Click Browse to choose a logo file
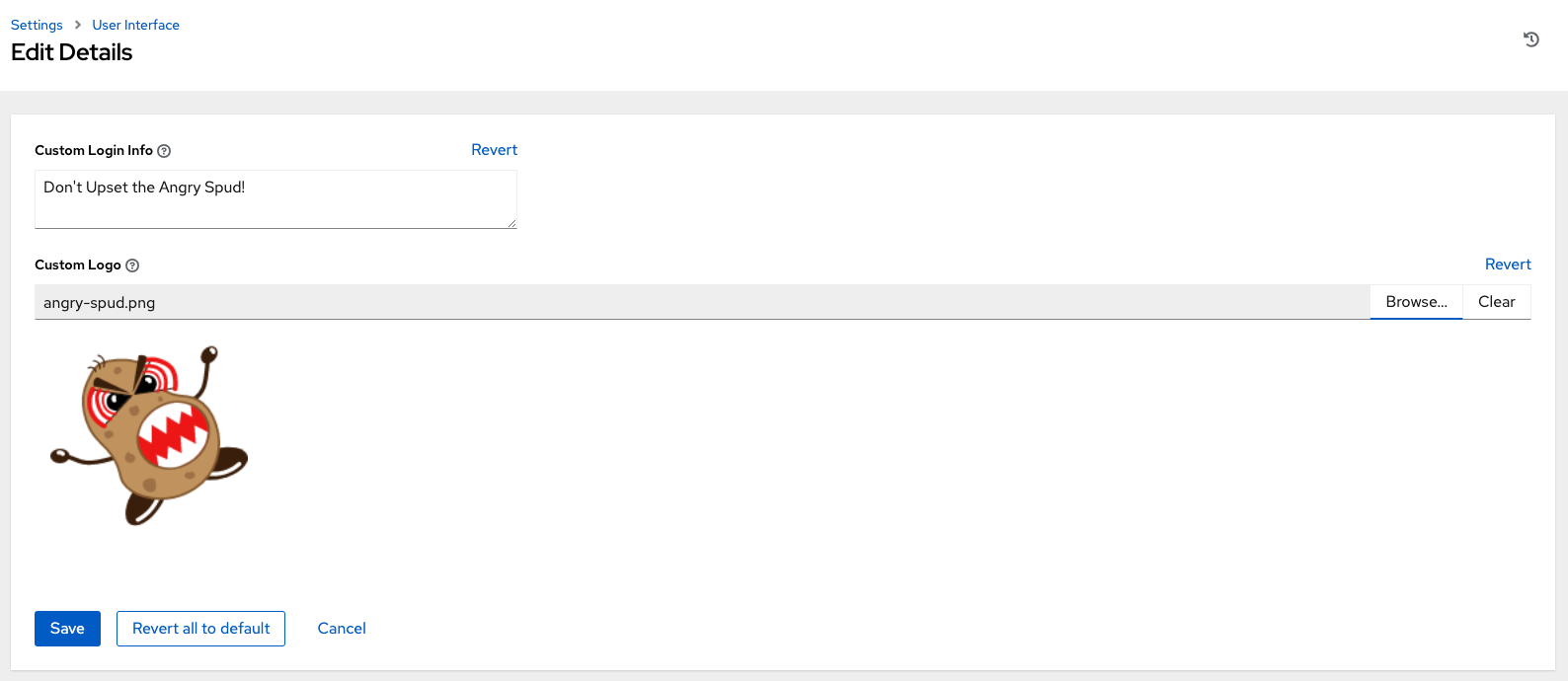 tap(1415, 302)
